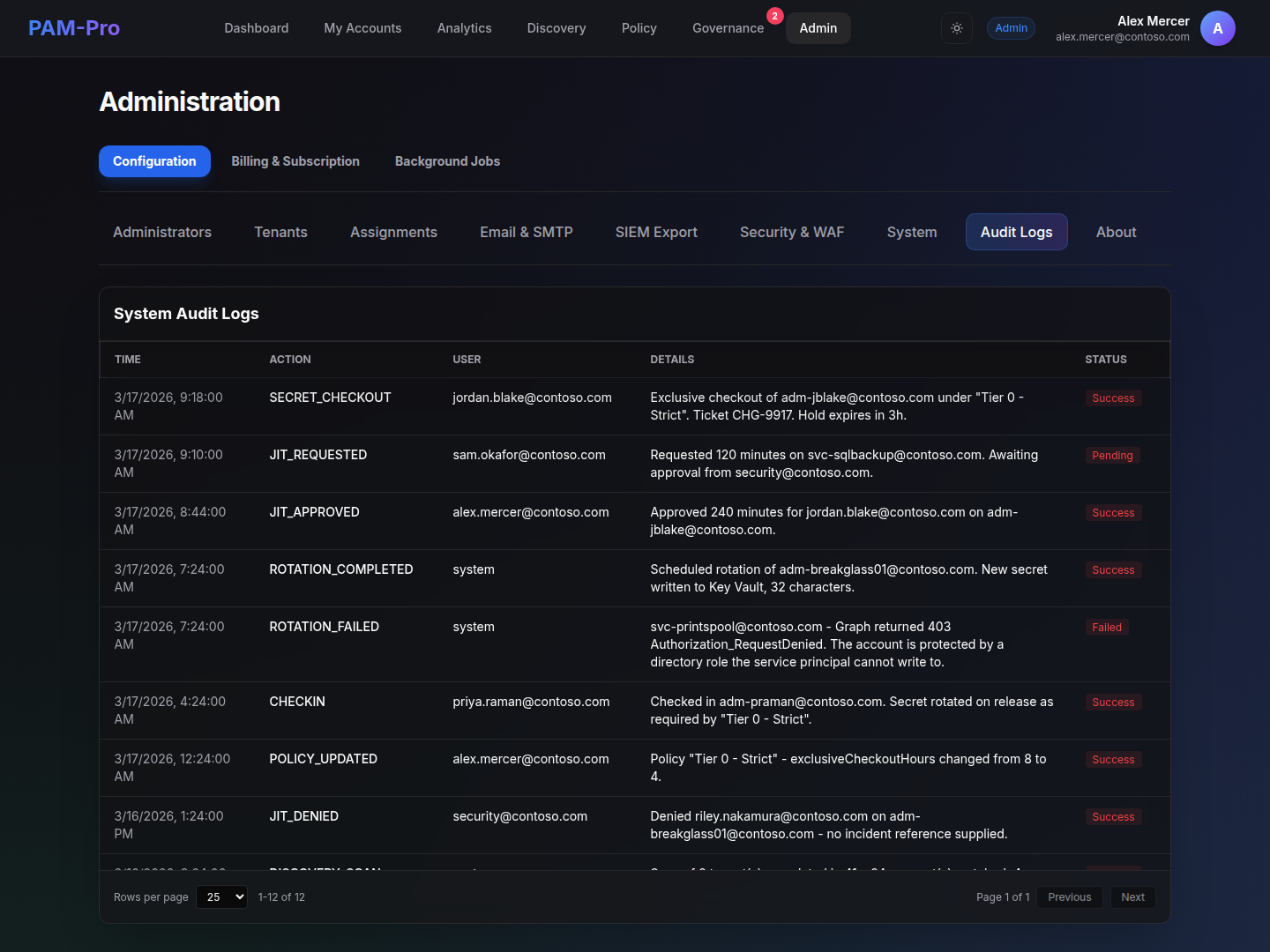Click the STATUS column header
Image resolution: width=1270 pixels, height=952 pixels.
pos(1106,360)
